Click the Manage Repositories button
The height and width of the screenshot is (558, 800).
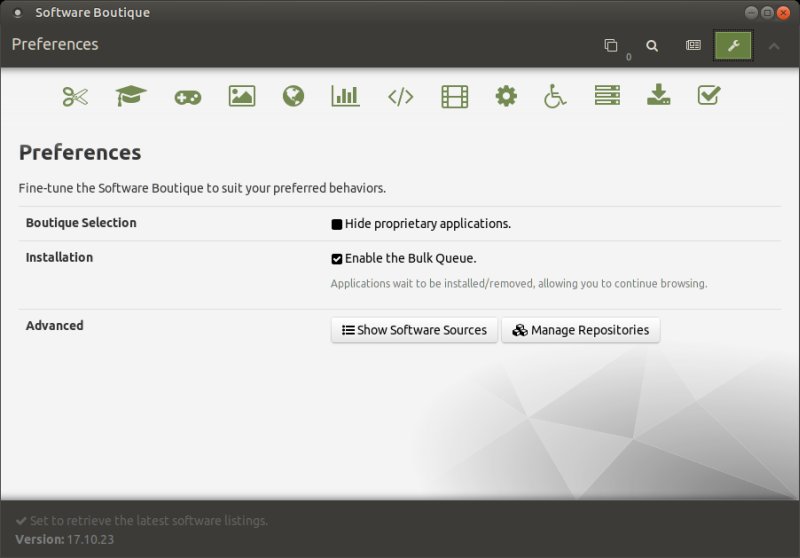tap(580, 330)
